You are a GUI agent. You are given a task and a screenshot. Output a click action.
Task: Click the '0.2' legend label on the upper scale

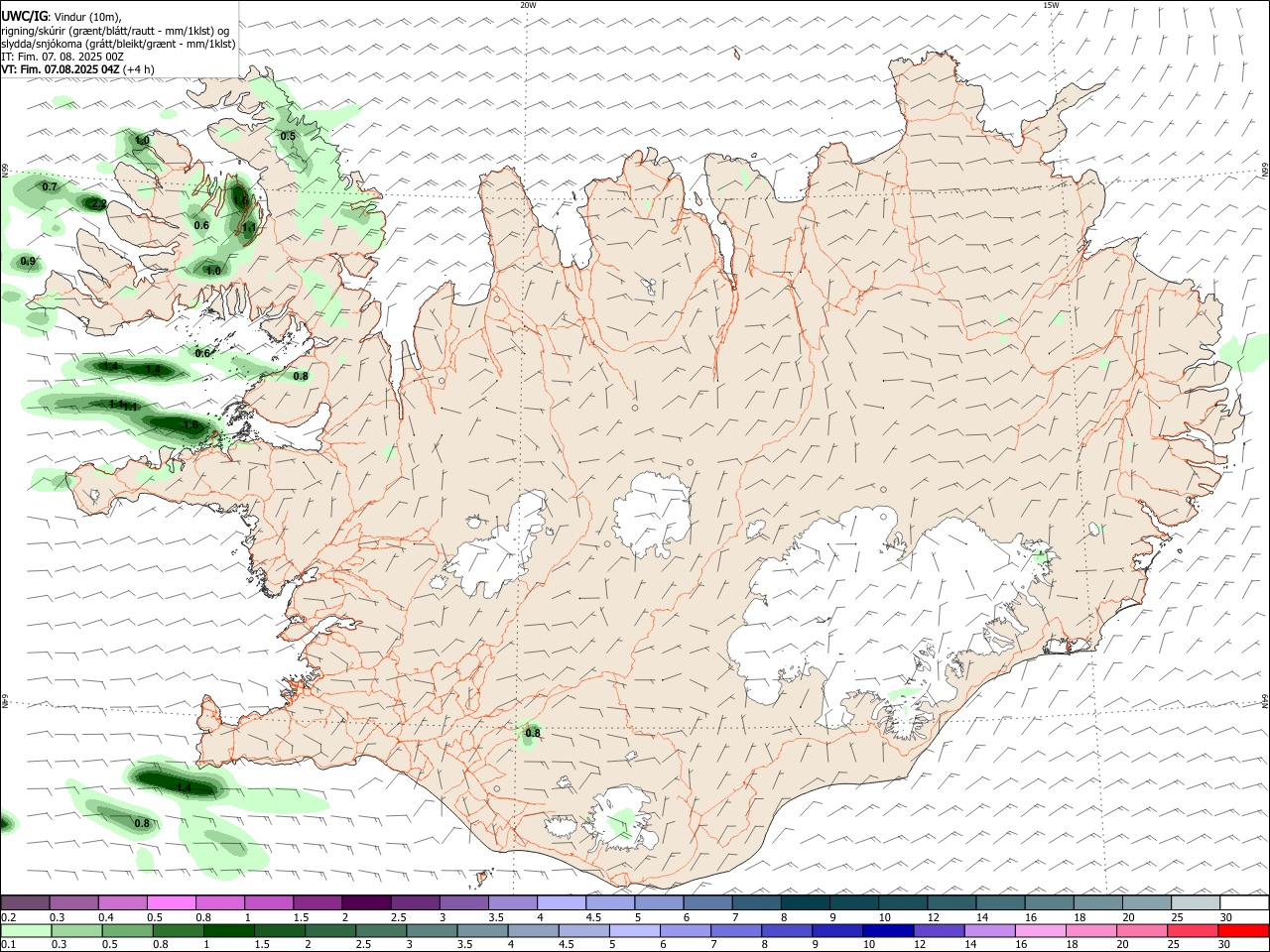click(9, 917)
